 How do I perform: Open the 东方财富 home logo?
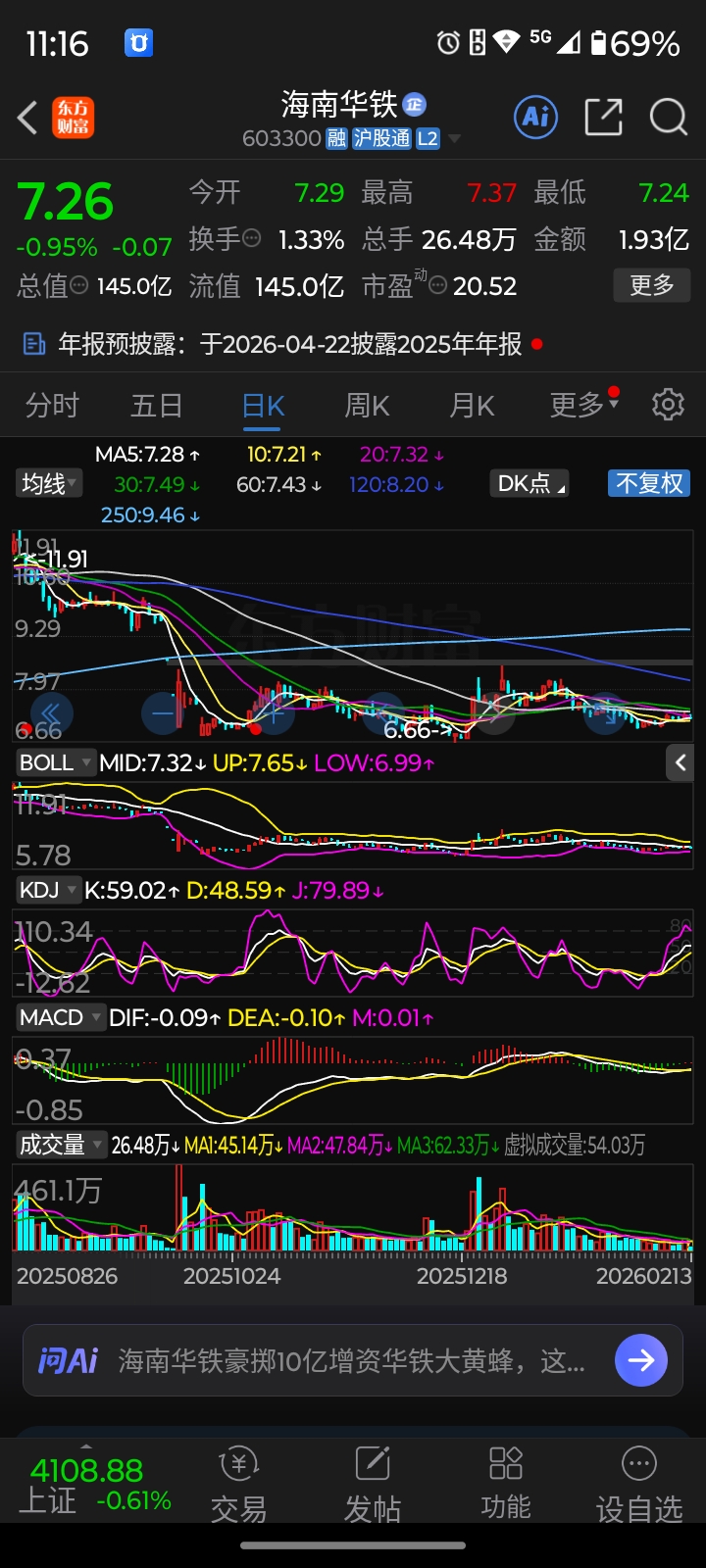pyautogui.click(x=74, y=118)
